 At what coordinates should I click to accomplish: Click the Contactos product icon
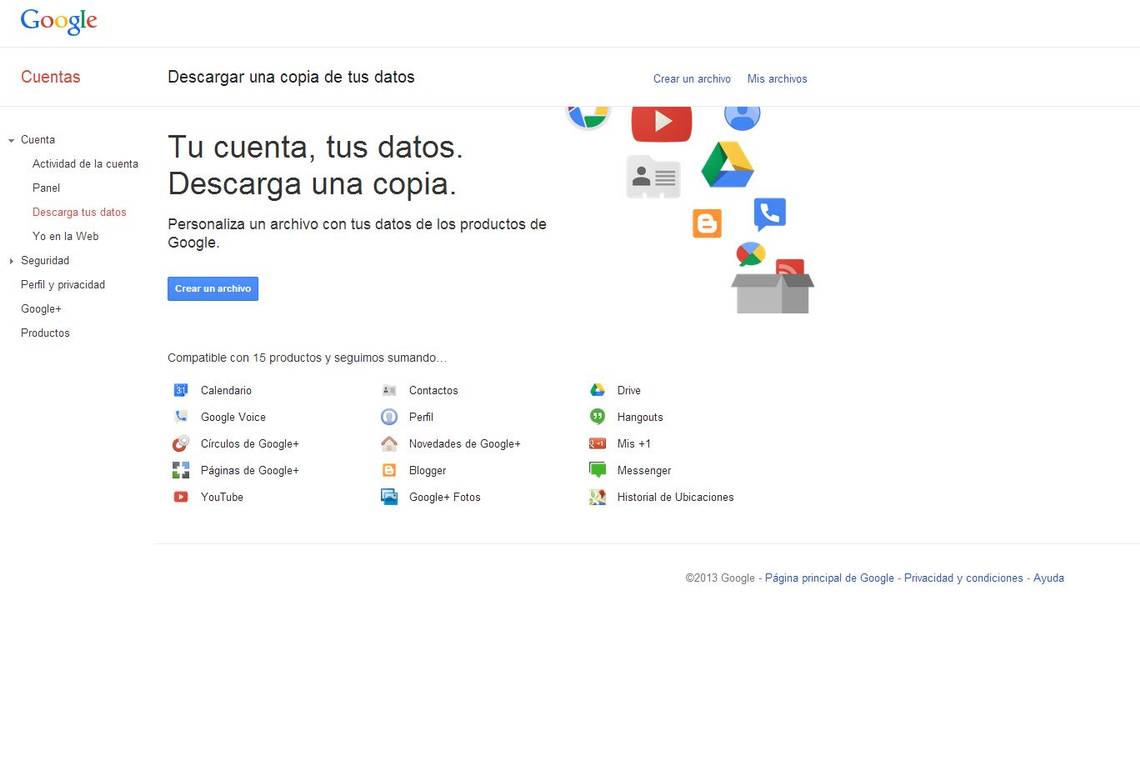[389, 391]
